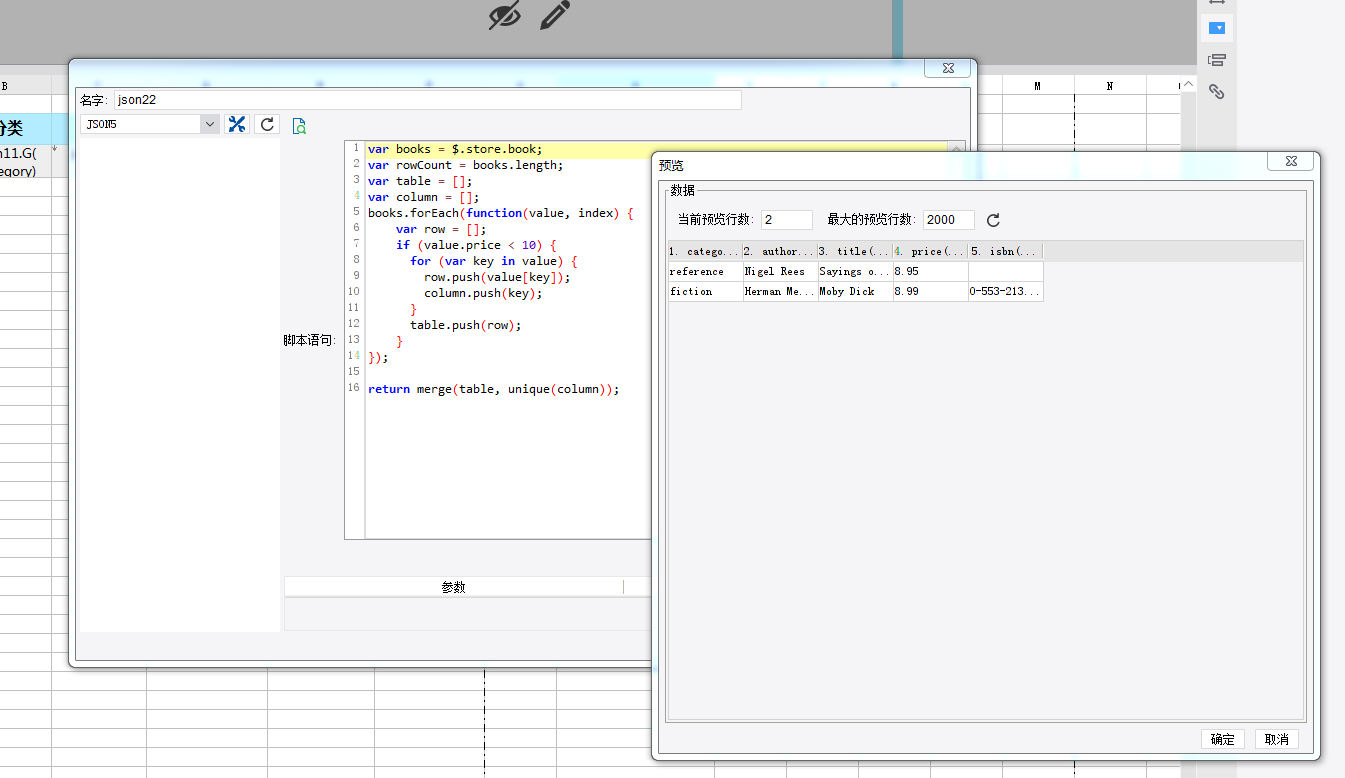Open the connection settings wrench icon

237,124
